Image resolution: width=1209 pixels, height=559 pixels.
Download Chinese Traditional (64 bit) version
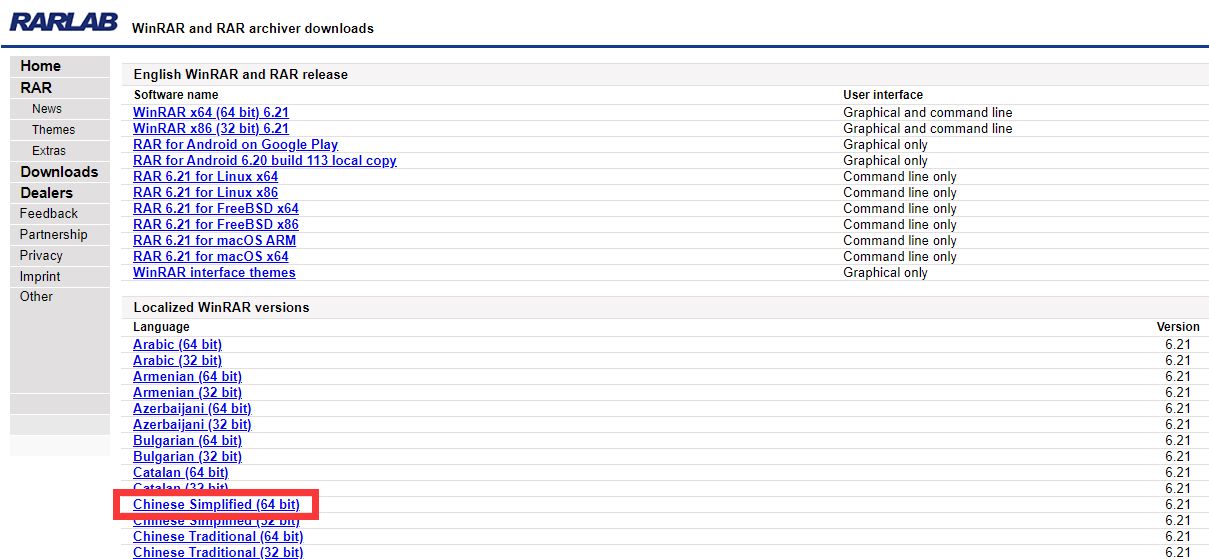pyautogui.click(x=218, y=537)
